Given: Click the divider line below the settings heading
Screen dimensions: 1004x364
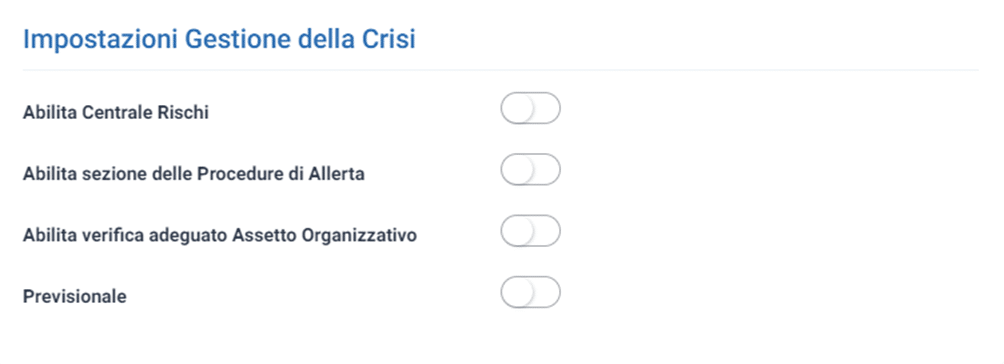Looking at the screenshot, I should pos(501,70).
